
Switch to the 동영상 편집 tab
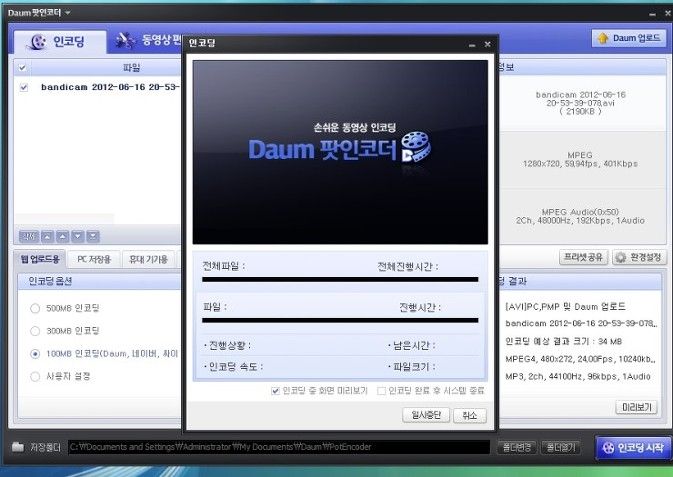click(147, 41)
